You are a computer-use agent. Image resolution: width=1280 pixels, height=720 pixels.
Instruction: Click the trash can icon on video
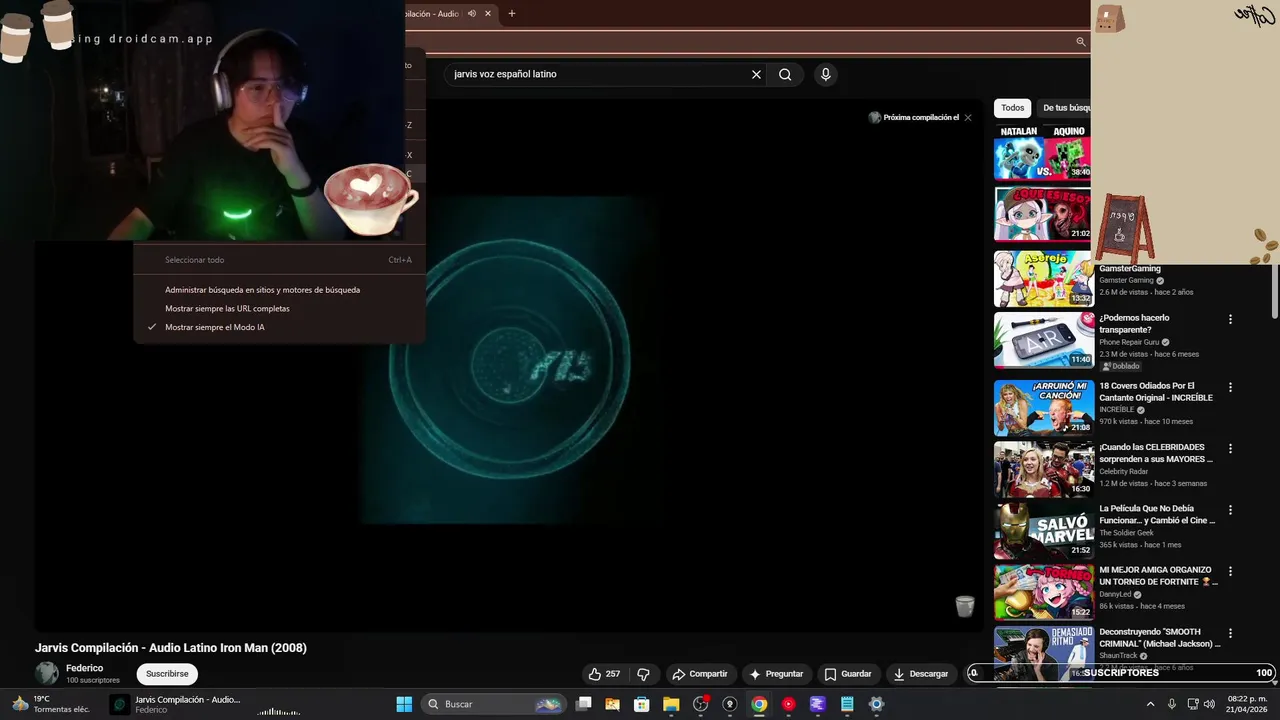964,606
